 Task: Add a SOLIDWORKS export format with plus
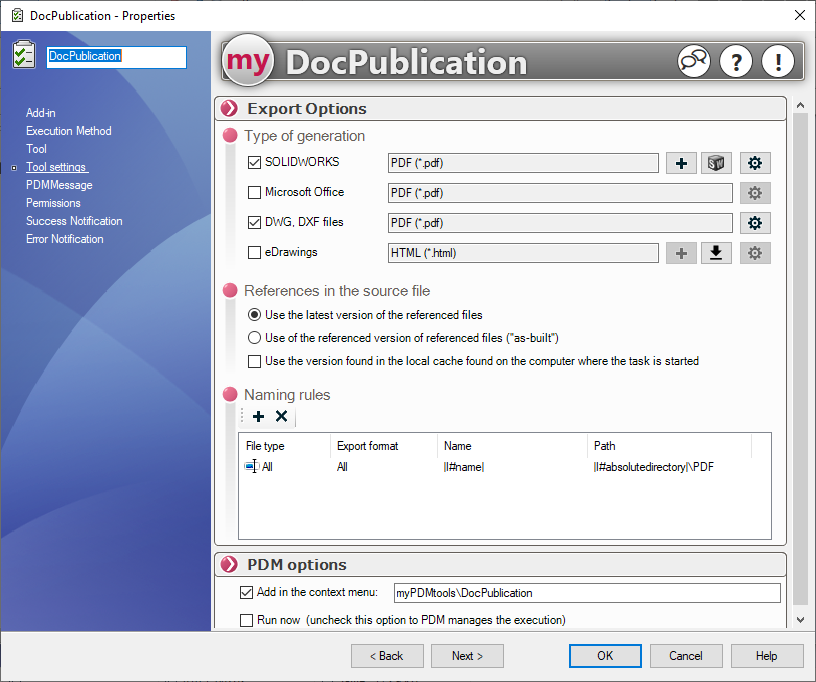681,164
